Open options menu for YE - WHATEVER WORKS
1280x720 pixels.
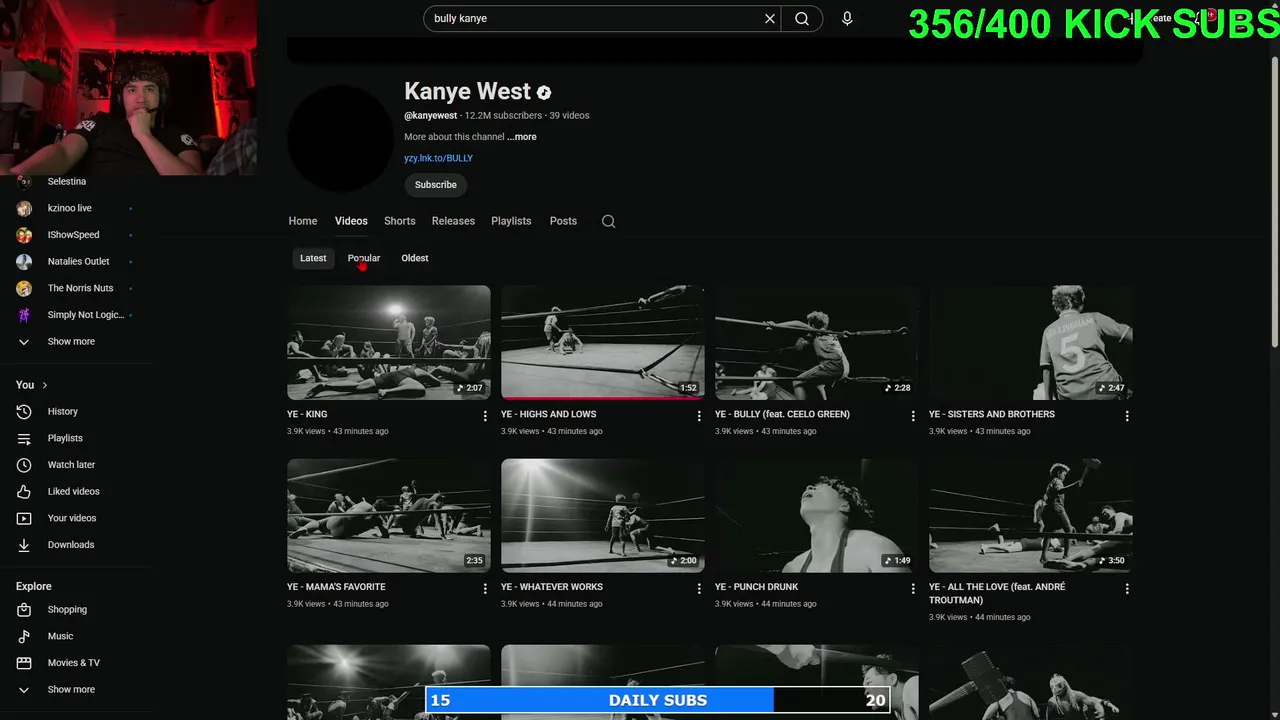(x=699, y=589)
